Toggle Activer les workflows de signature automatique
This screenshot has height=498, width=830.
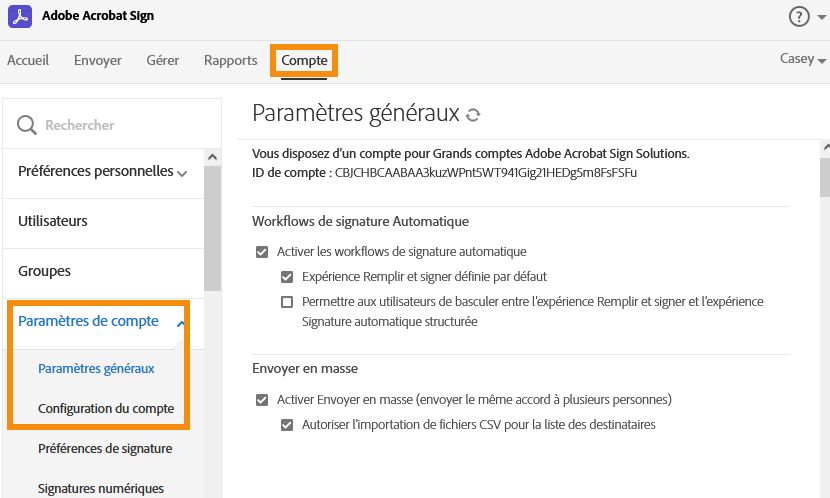pos(261,252)
